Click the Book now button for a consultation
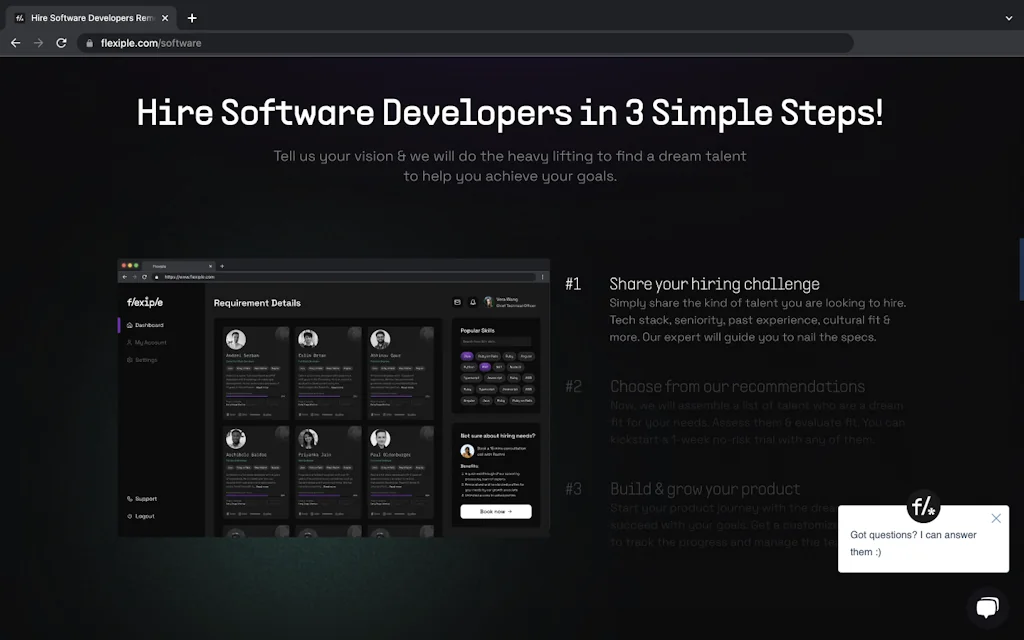The width and height of the screenshot is (1024, 640). point(496,511)
